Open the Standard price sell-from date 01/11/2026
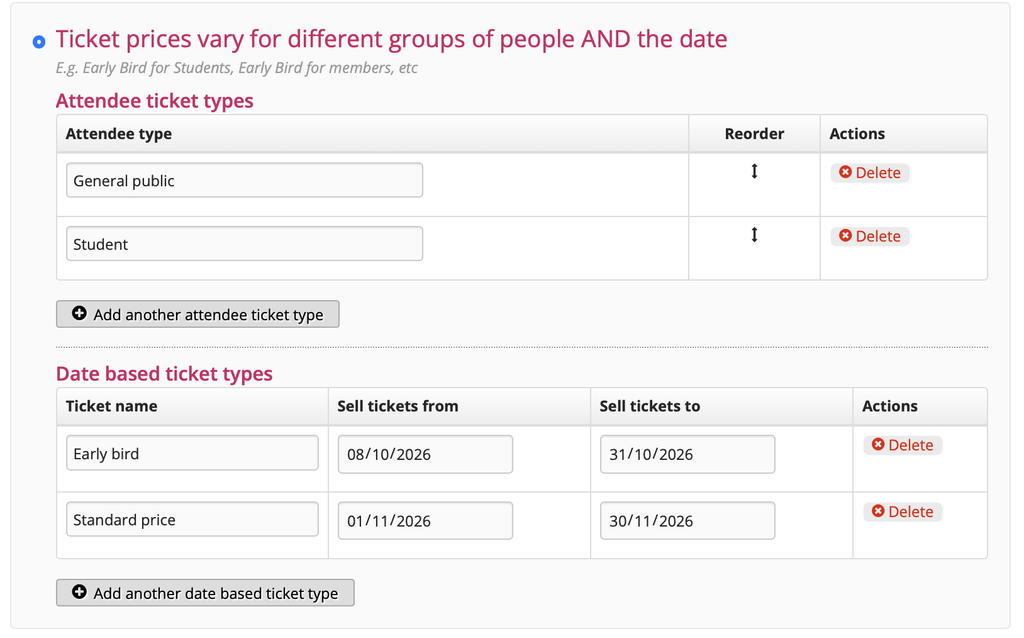1024x638 pixels. tap(425, 520)
